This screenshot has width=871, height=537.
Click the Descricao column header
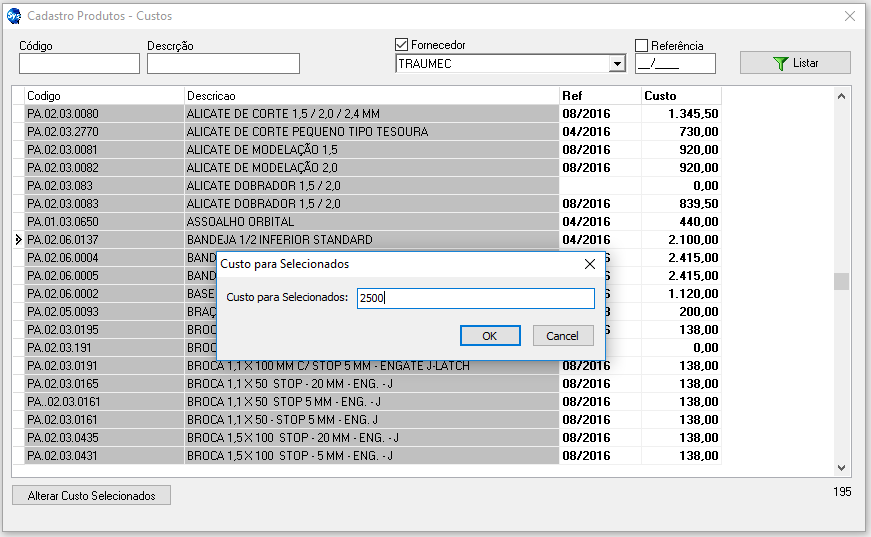pos(371,95)
